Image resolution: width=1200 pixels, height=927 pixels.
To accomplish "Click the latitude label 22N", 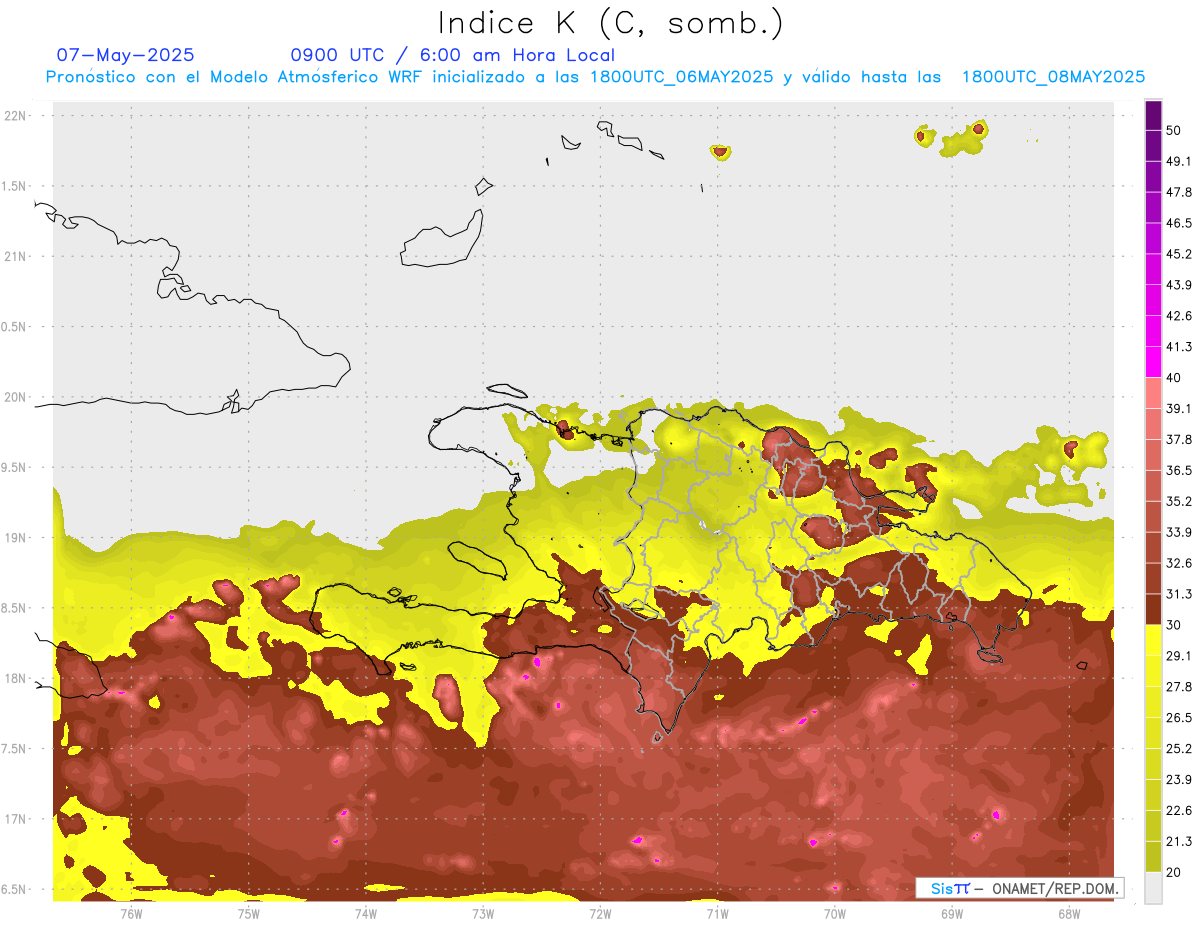I will pos(16,116).
